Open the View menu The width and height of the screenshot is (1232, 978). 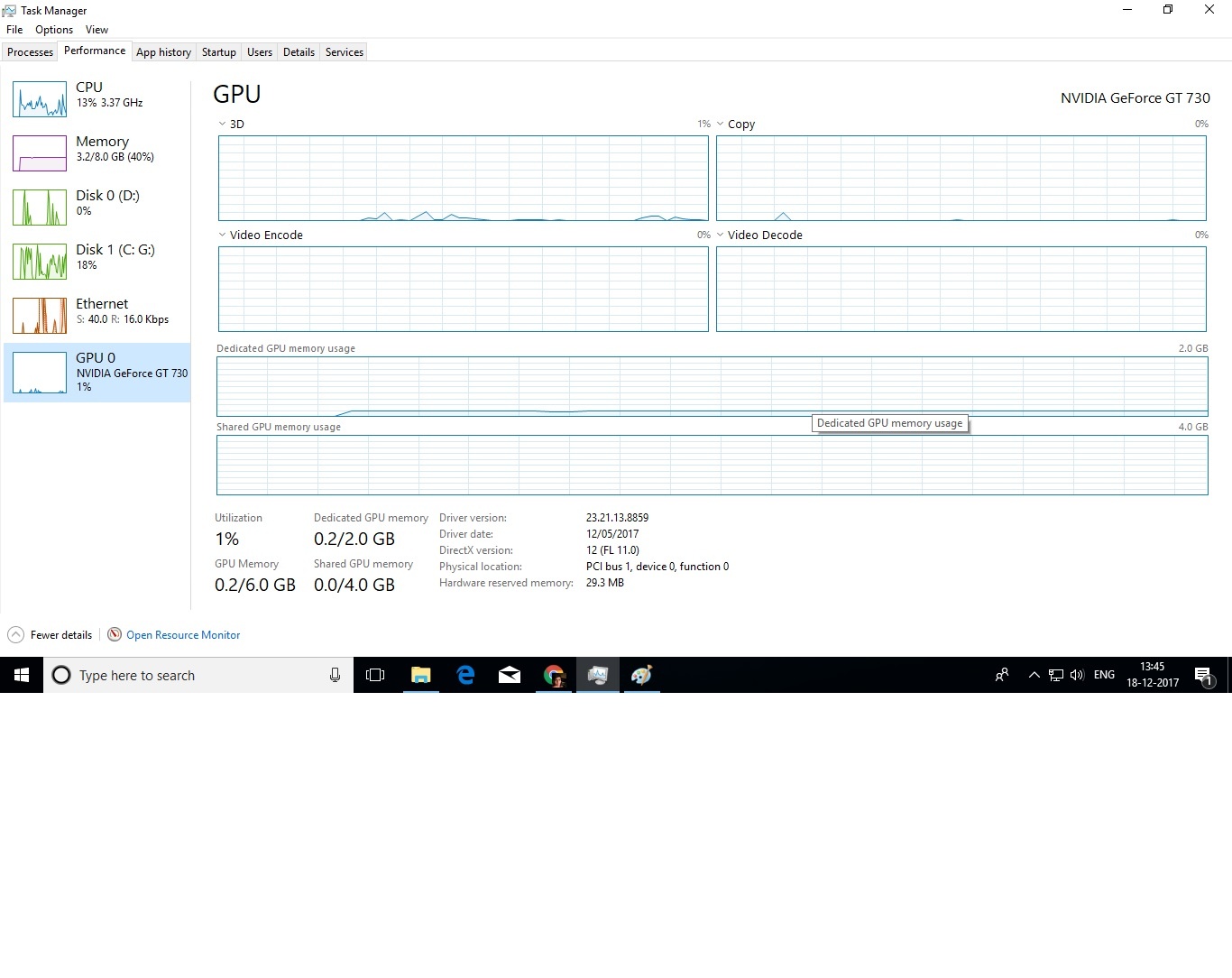point(97,30)
